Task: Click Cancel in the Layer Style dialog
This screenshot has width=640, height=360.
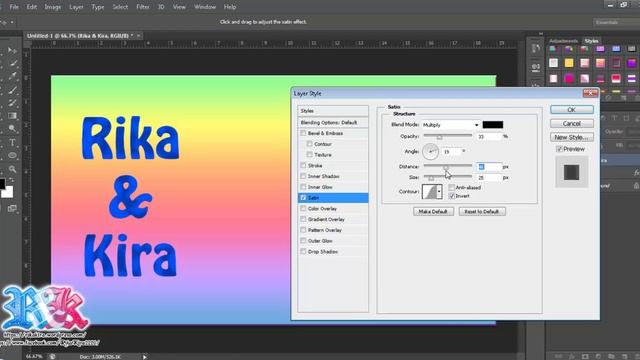Action: [571, 123]
